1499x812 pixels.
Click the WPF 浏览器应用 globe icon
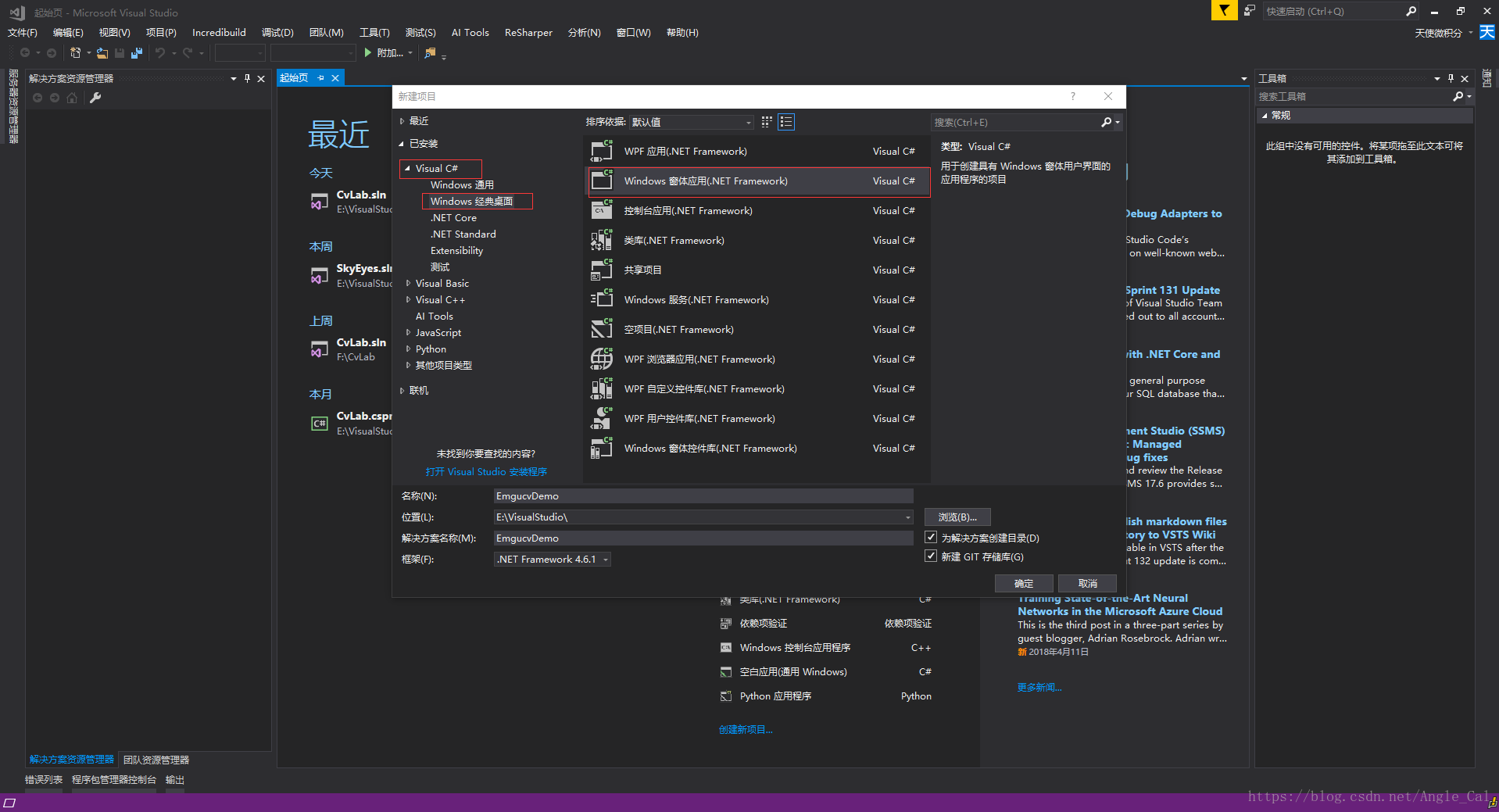602,359
